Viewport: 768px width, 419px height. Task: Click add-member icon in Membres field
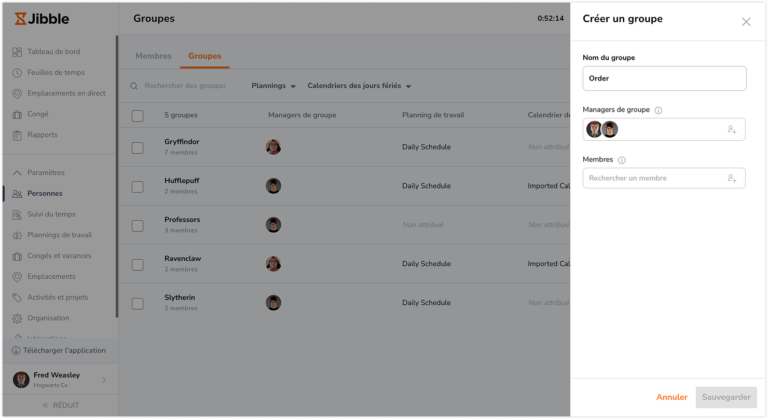point(732,178)
